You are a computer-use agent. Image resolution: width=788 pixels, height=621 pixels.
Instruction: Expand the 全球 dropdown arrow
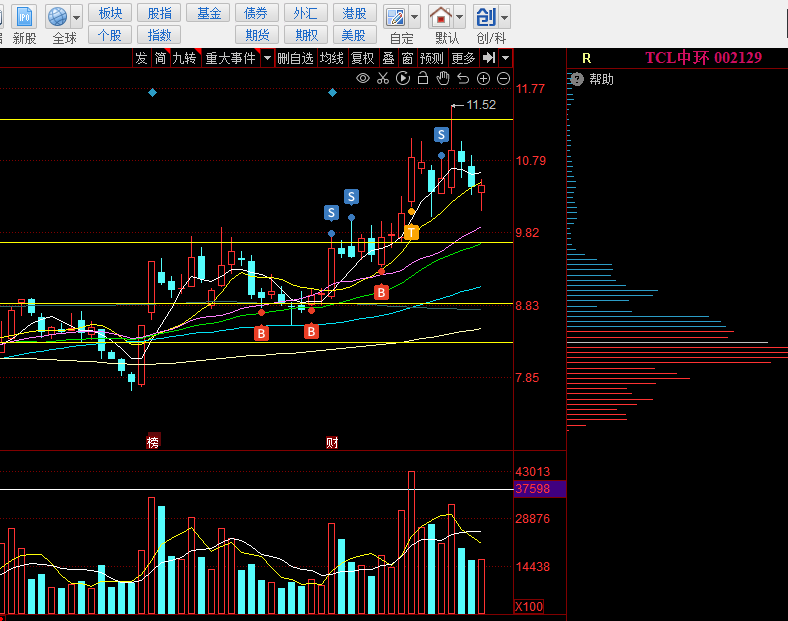coord(76,18)
